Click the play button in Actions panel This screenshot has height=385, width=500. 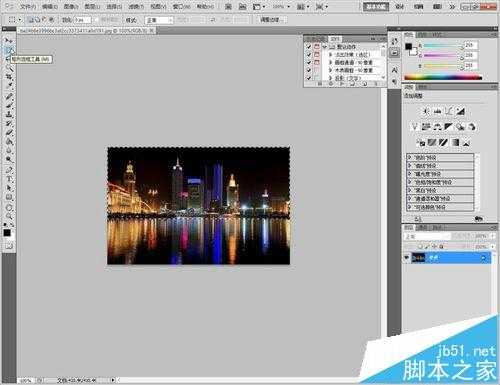pyautogui.click(x=342, y=84)
